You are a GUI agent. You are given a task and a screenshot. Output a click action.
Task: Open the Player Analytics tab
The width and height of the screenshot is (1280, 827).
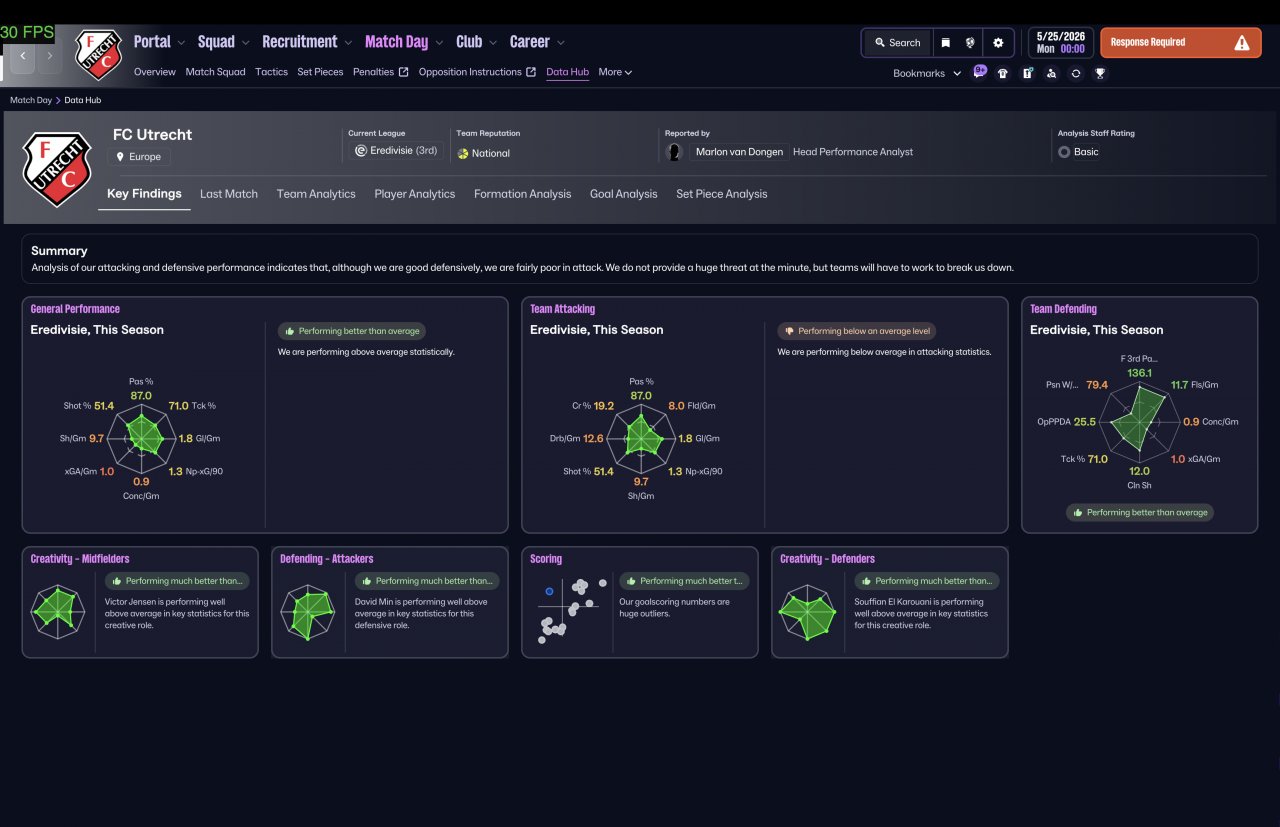[x=415, y=194]
